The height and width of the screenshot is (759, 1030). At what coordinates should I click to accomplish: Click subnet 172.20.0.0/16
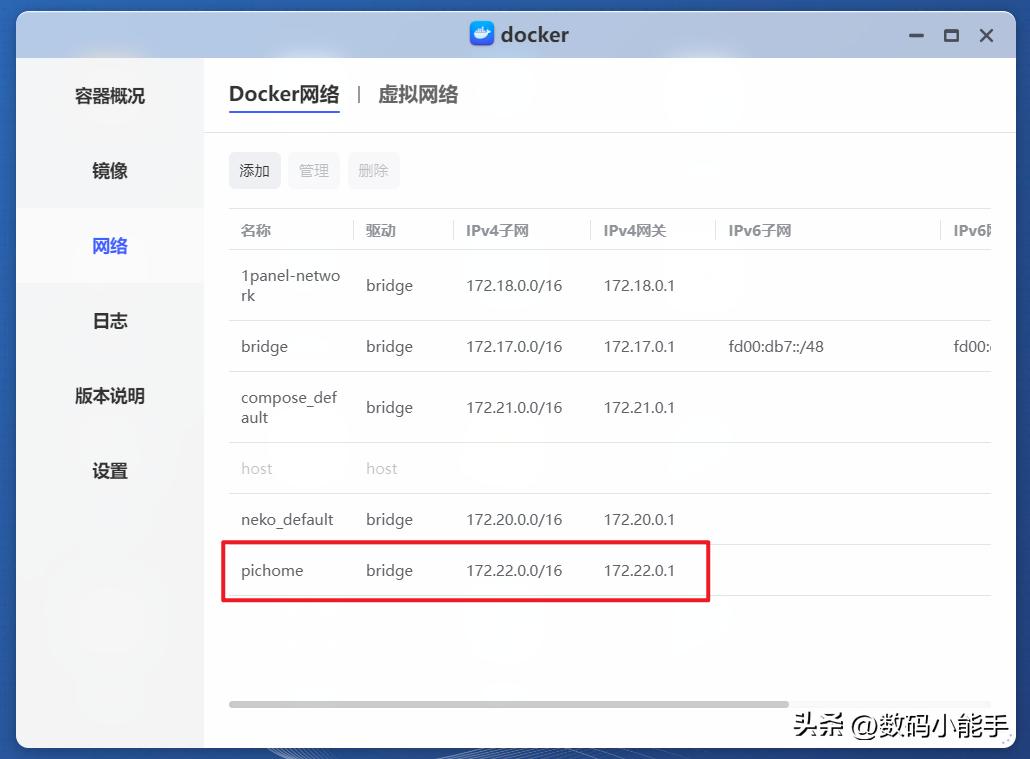coord(514,520)
